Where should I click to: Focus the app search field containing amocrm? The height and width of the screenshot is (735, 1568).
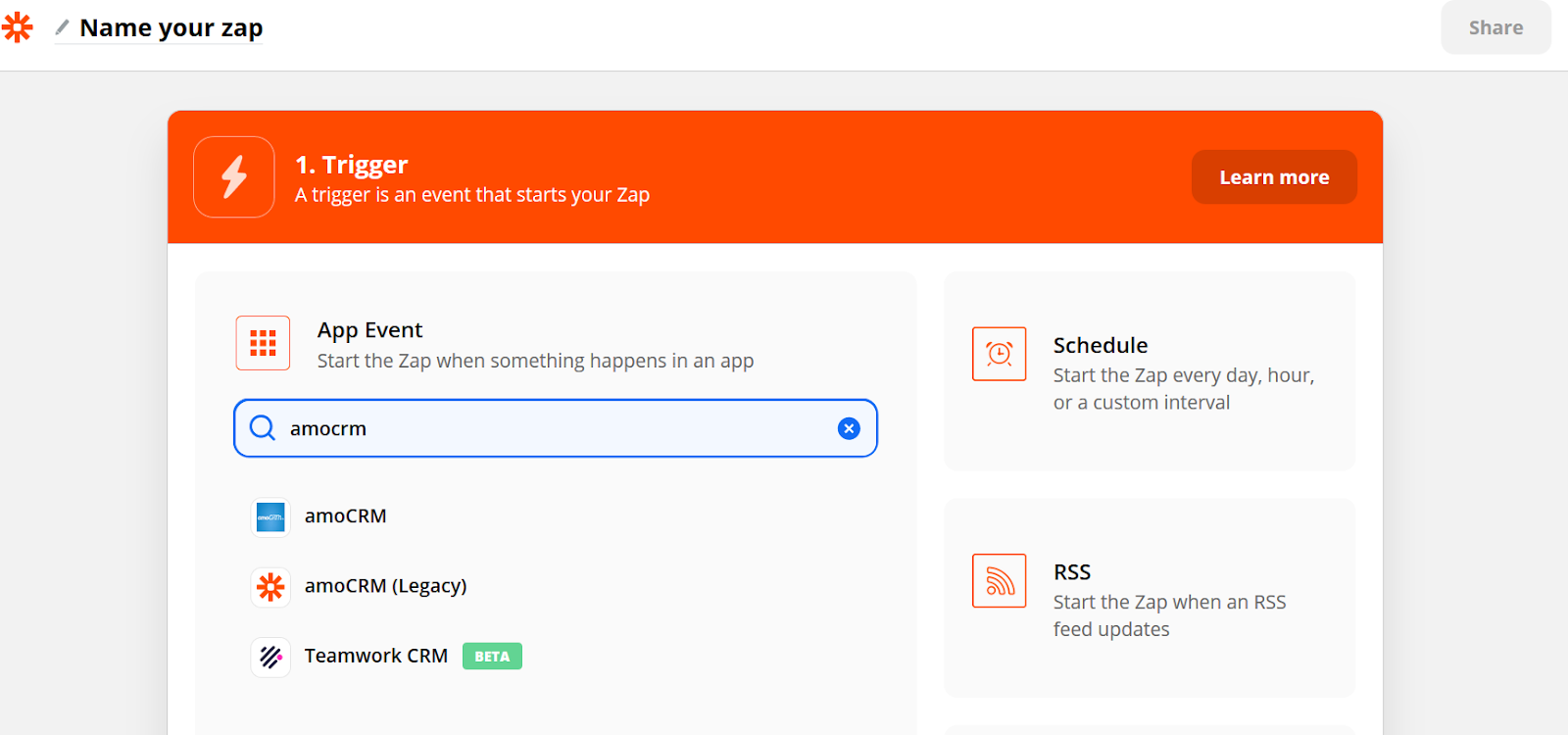(x=556, y=428)
